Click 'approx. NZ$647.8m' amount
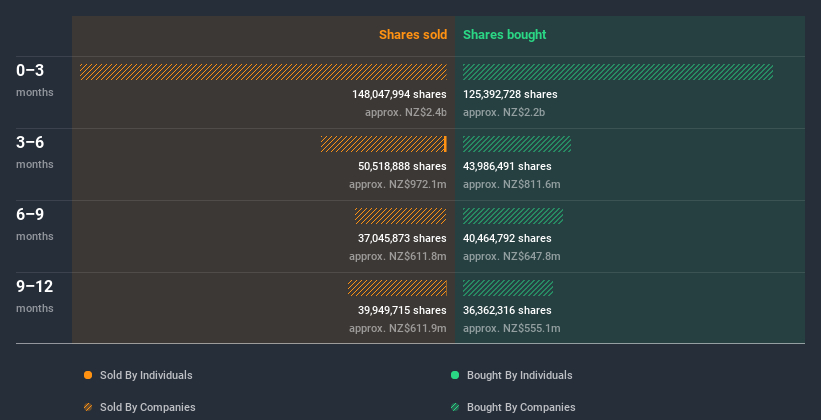The height and width of the screenshot is (420, 821). pyautogui.click(x=512, y=256)
